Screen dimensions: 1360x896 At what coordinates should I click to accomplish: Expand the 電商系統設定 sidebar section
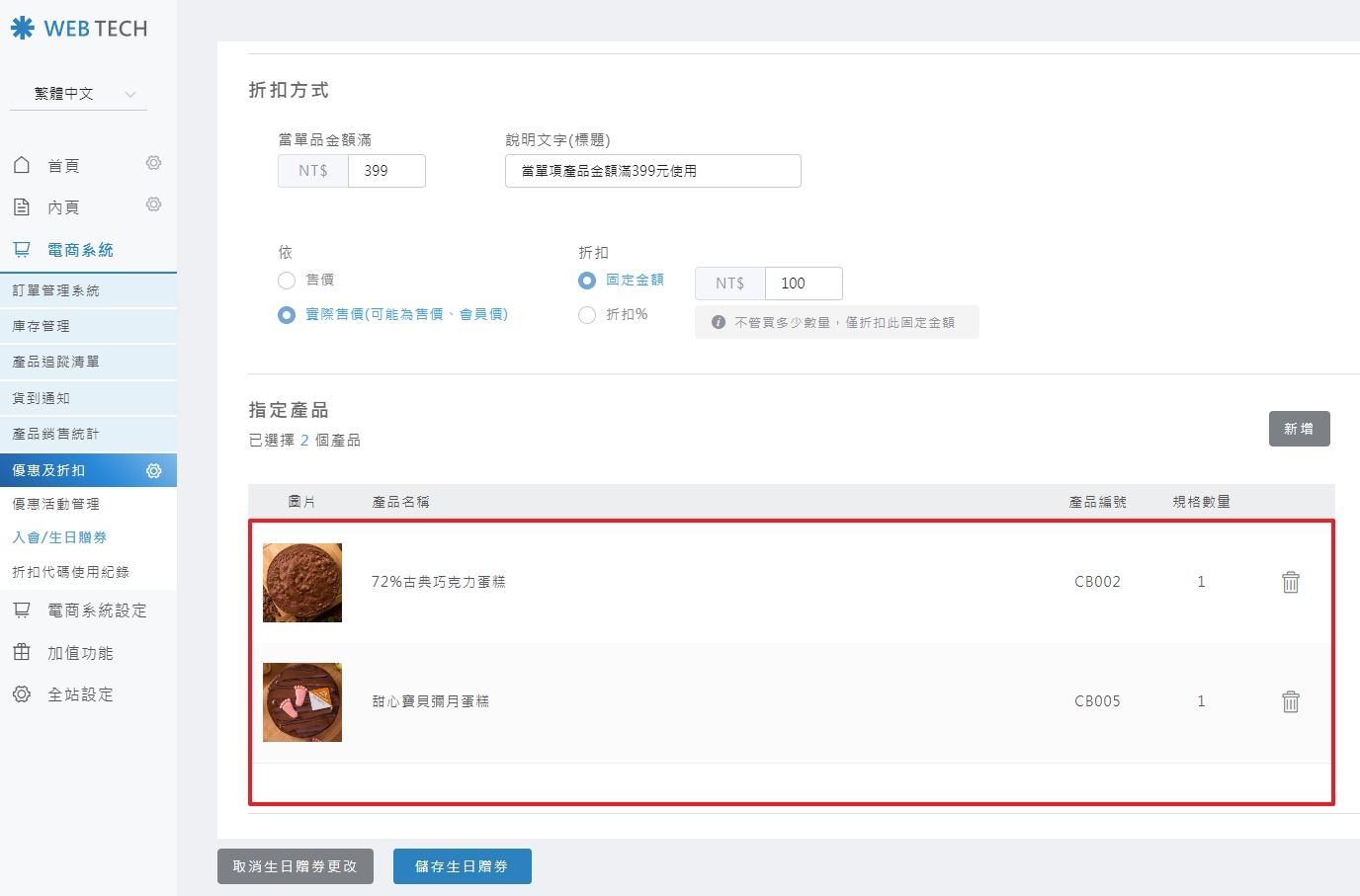click(x=96, y=611)
